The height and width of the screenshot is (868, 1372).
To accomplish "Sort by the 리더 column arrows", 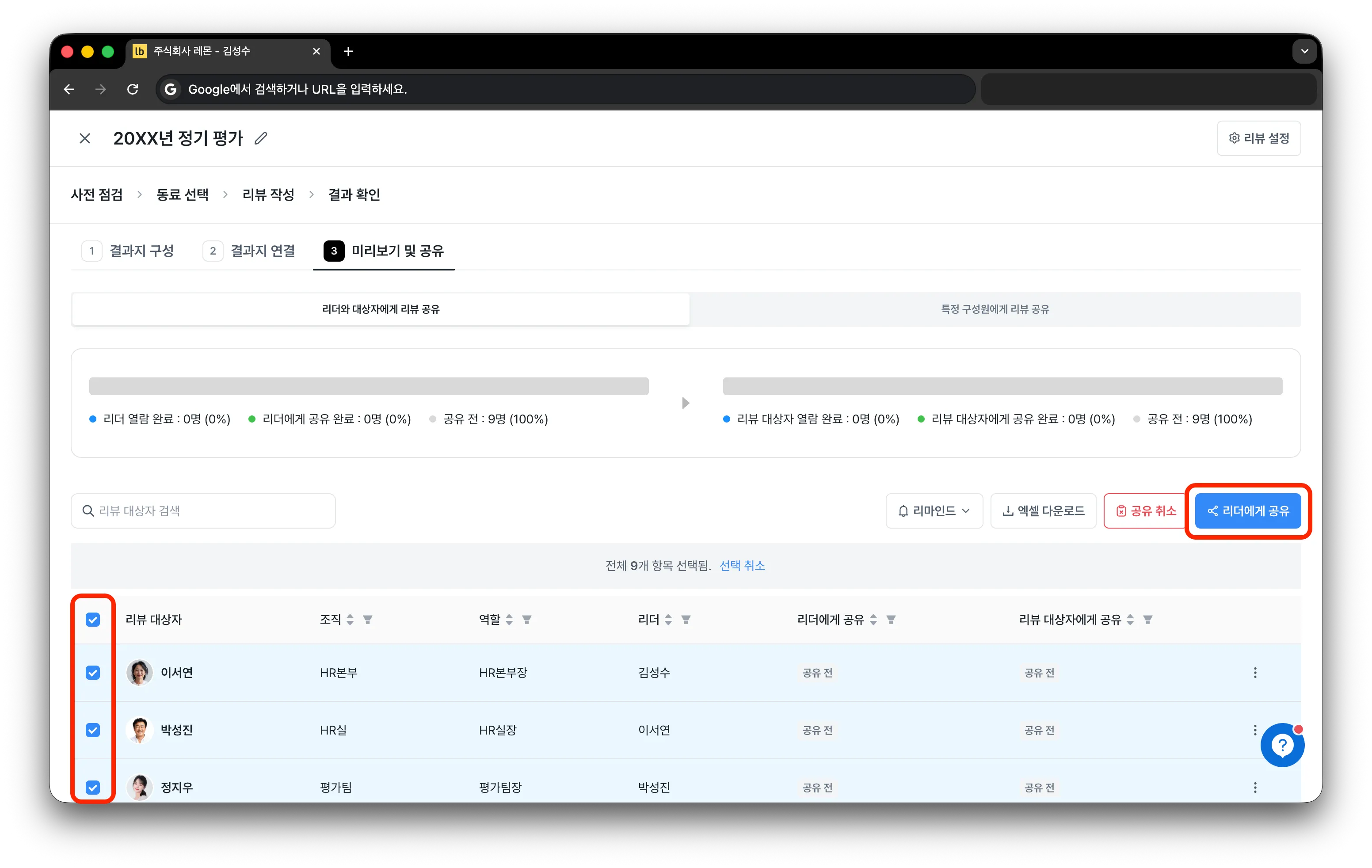I will pyautogui.click(x=668, y=619).
